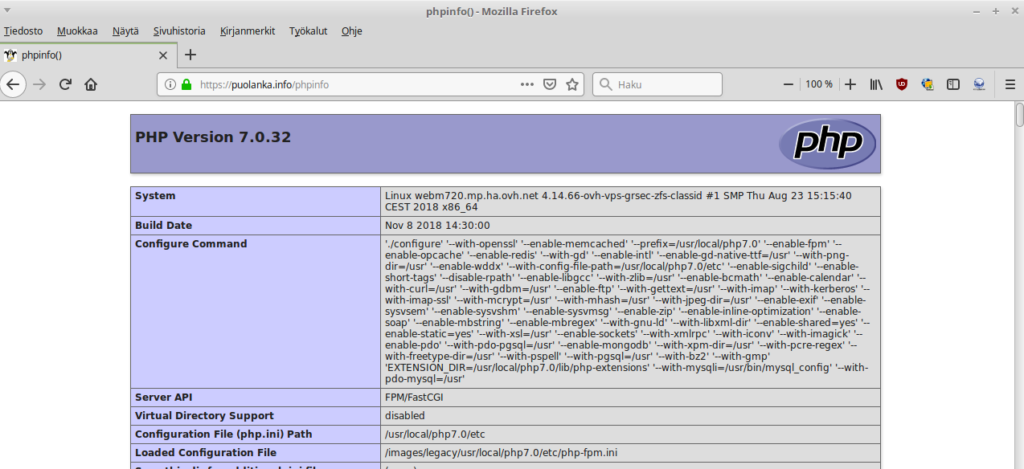Click the vertical scrollbar thumb
Viewport: 1024px width, 469px height.
pyautogui.click(x=1019, y=114)
